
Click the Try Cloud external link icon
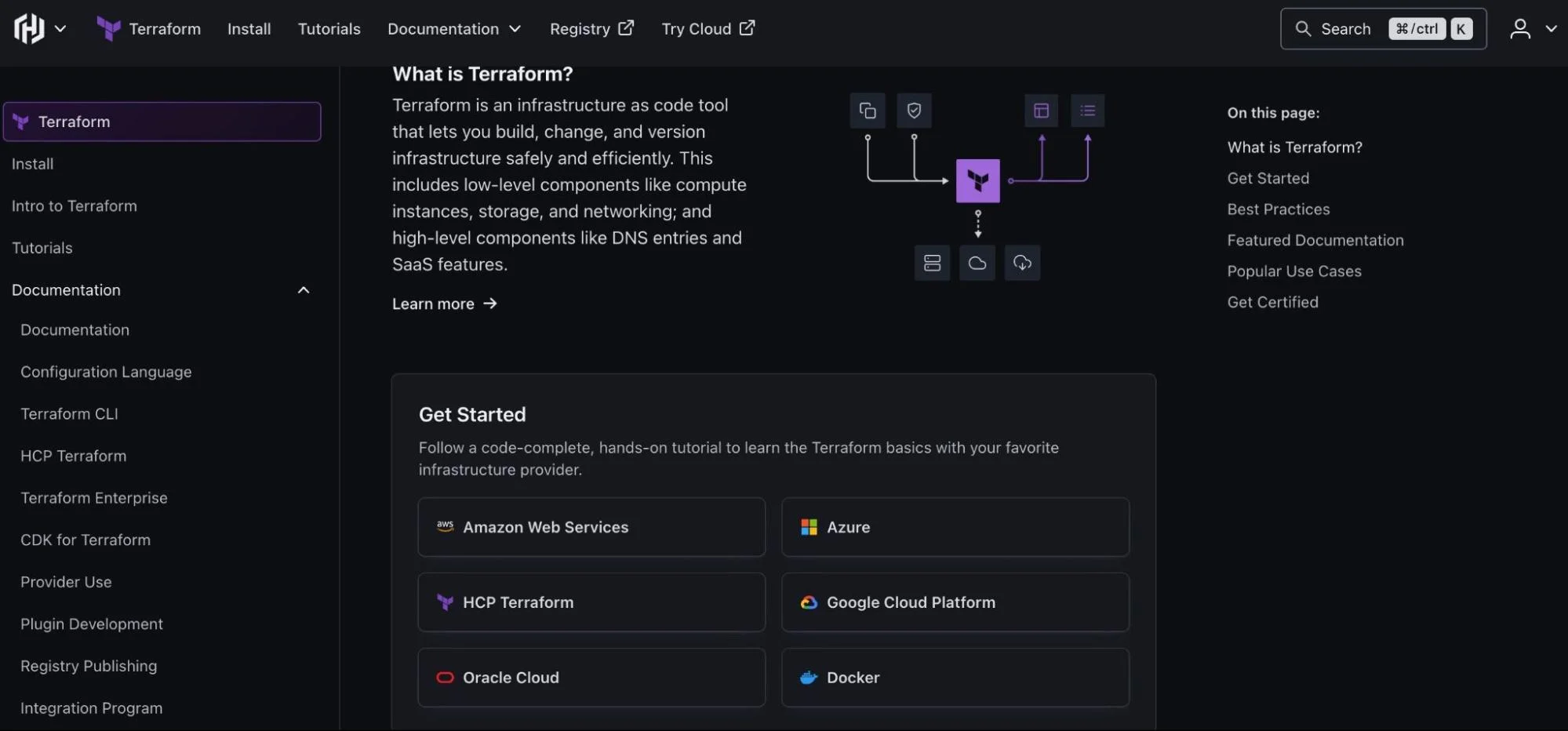click(748, 28)
